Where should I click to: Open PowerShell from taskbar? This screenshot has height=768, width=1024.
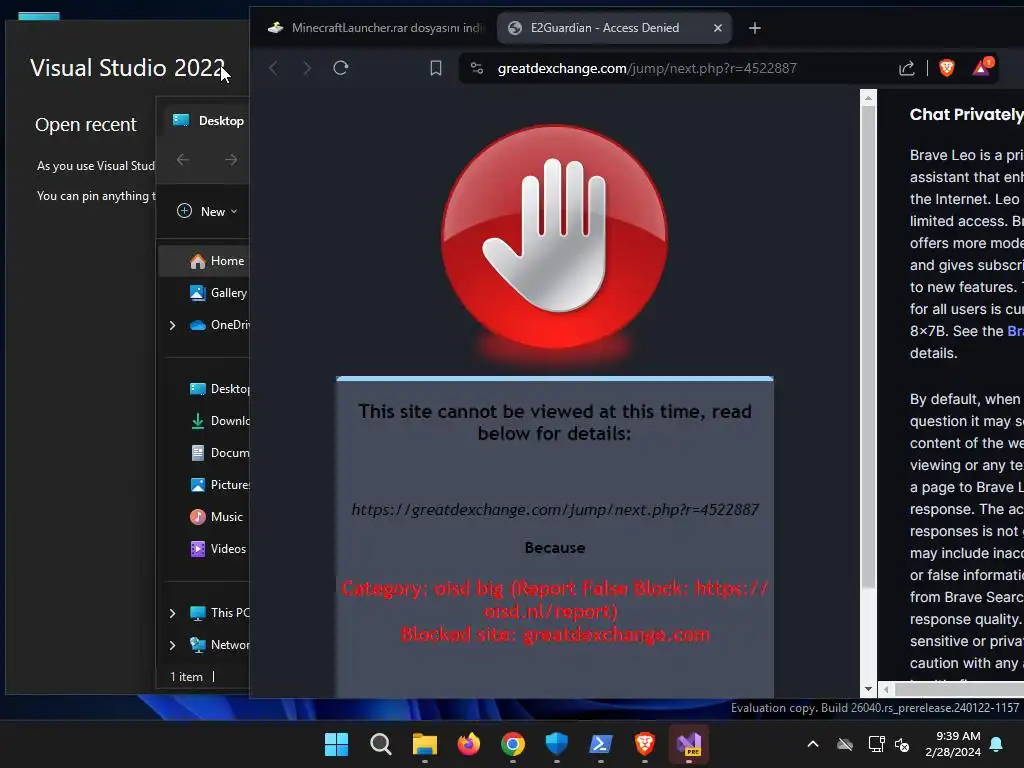click(601, 744)
